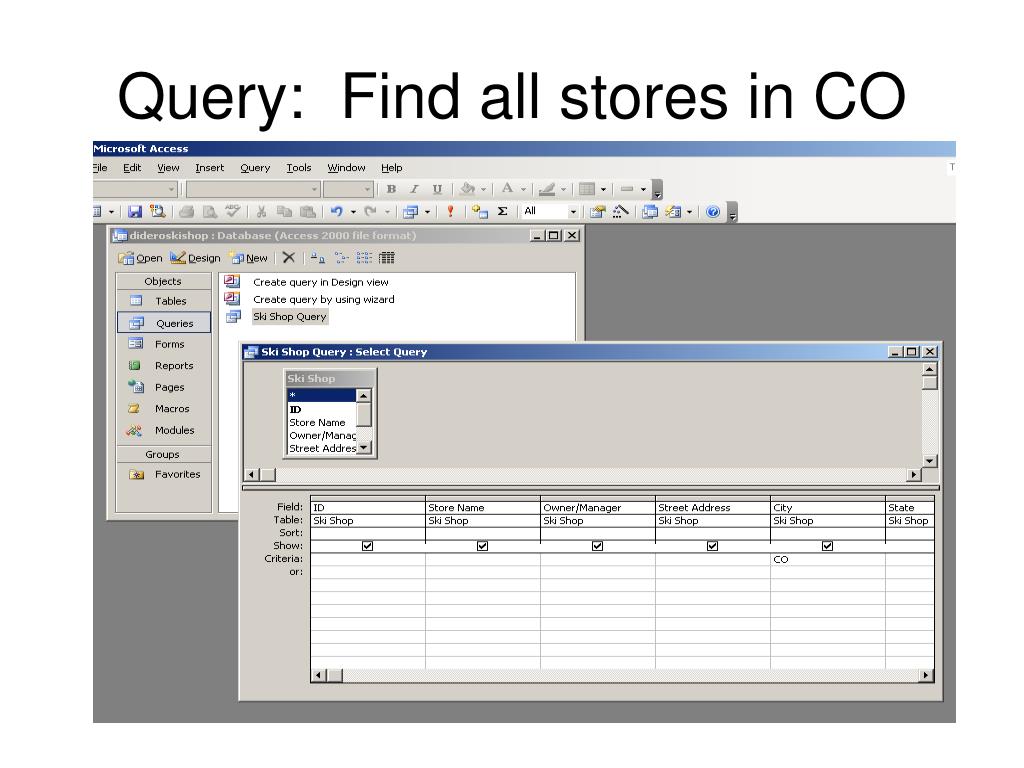This screenshot has height=768, width=1024.
Task: Open Microsoft Access Help icon
Action: coord(713,212)
